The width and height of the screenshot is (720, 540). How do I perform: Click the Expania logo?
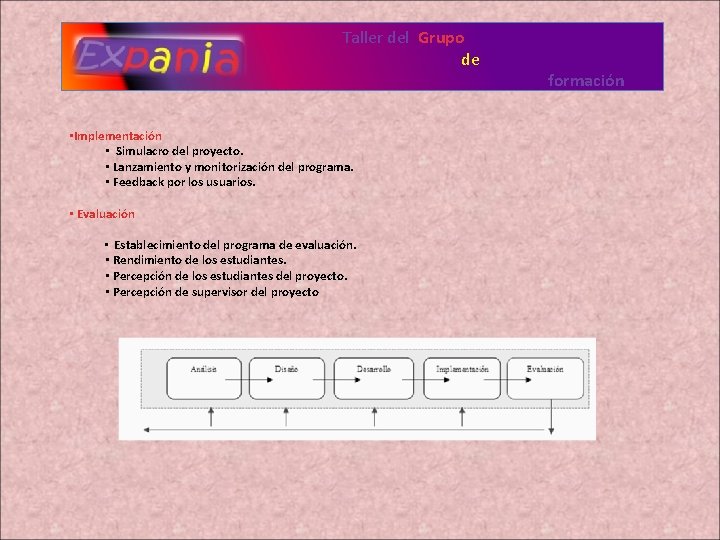point(158,57)
